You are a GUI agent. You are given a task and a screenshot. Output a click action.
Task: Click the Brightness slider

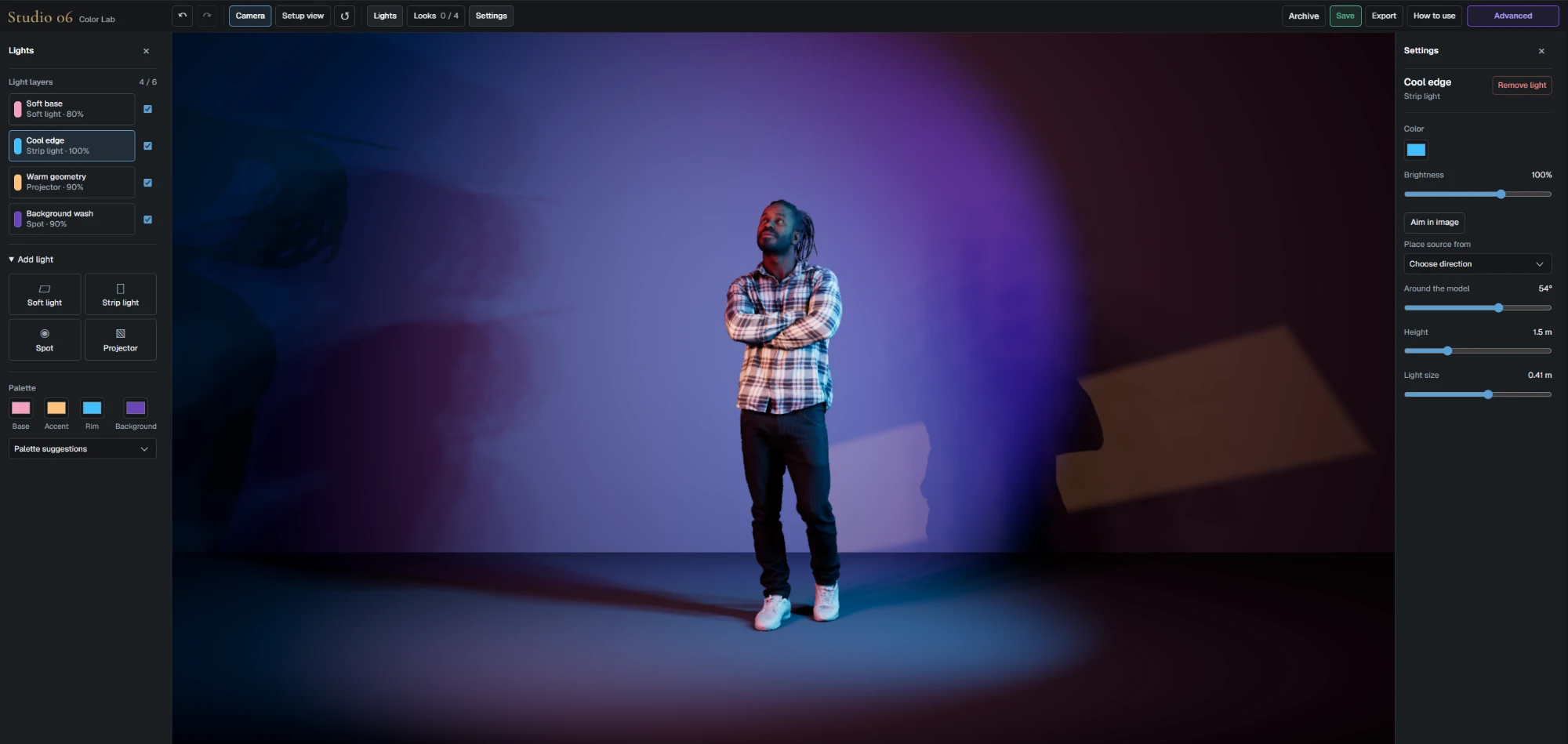click(x=1478, y=194)
